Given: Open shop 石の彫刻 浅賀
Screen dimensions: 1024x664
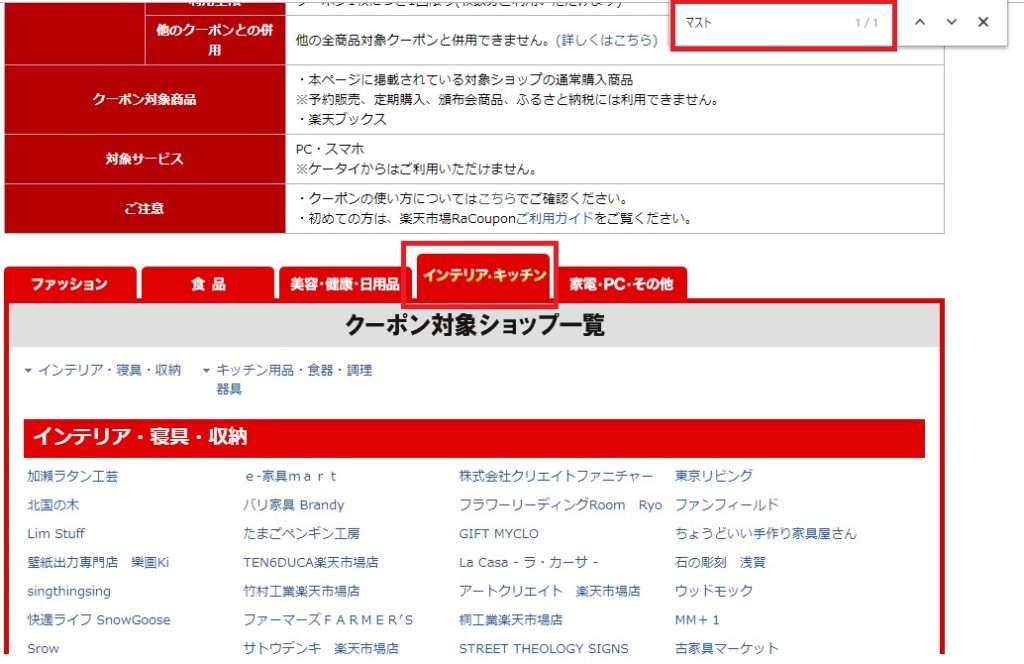Looking at the screenshot, I should coord(720,562).
